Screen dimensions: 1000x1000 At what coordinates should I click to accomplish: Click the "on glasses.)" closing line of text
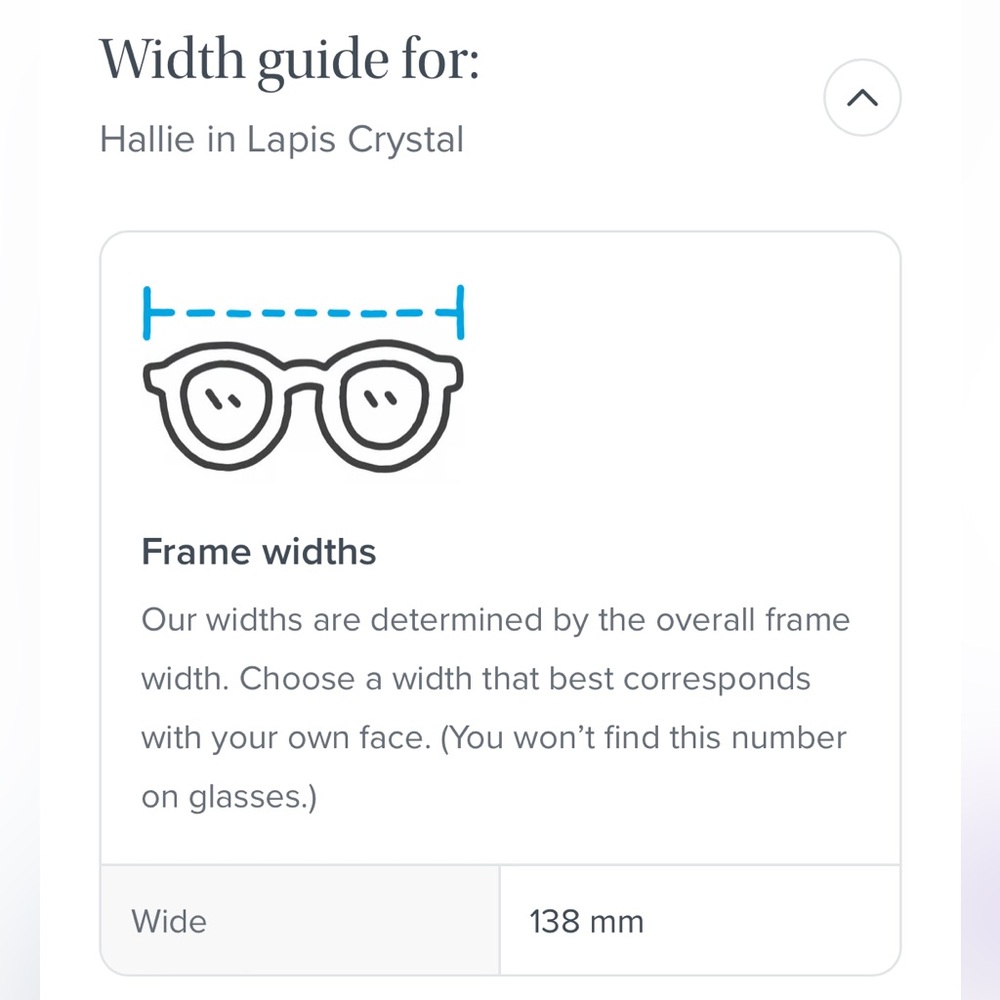point(229,797)
